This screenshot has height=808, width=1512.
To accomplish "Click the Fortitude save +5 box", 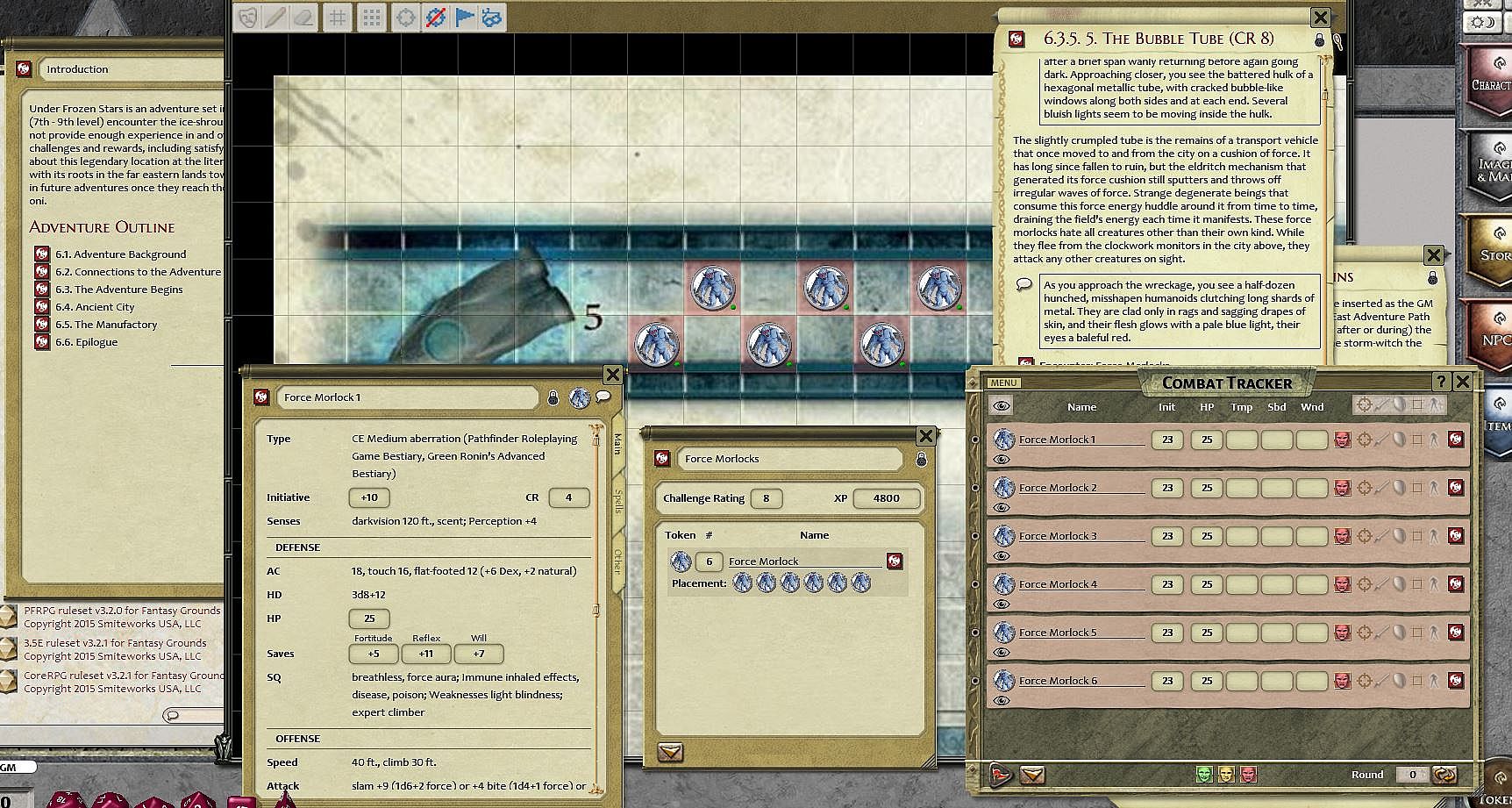I will pyautogui.click(x=374, y=654).
